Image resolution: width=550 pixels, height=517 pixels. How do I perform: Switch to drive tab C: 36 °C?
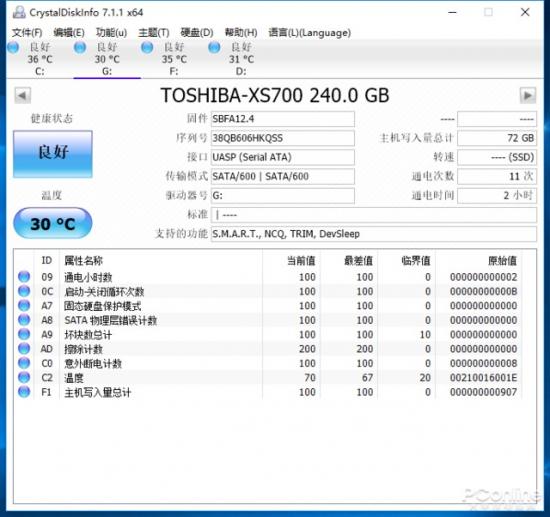point(40,59)
